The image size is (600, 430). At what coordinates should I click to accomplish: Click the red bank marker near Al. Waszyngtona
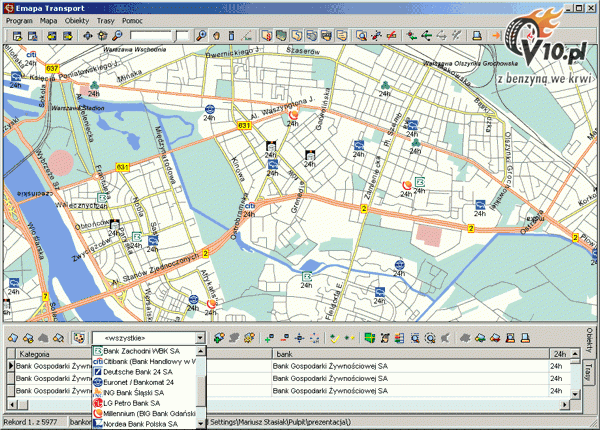(x=293, y=116)
